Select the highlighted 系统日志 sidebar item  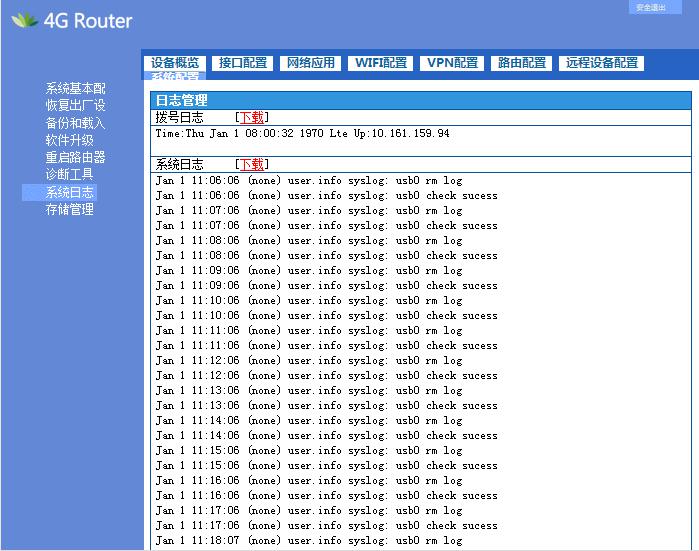click(69, 192)
